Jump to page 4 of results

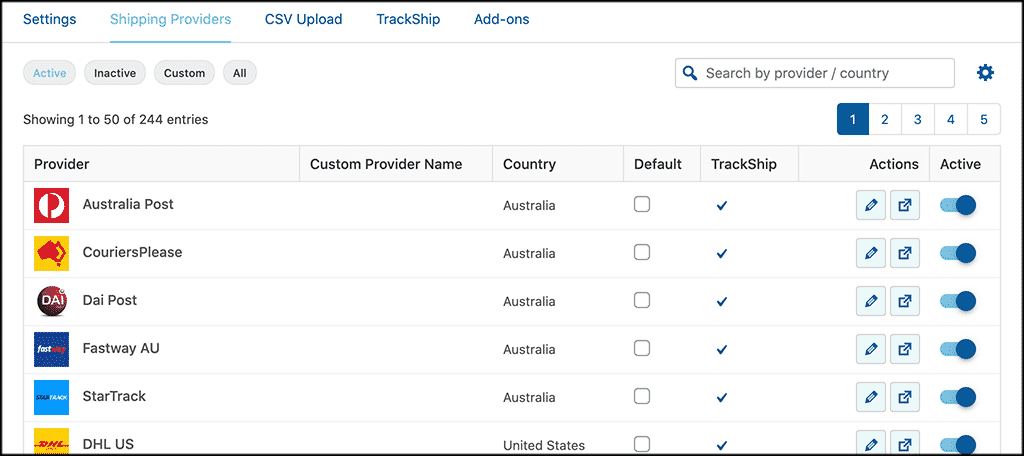[x=951, y=120]
